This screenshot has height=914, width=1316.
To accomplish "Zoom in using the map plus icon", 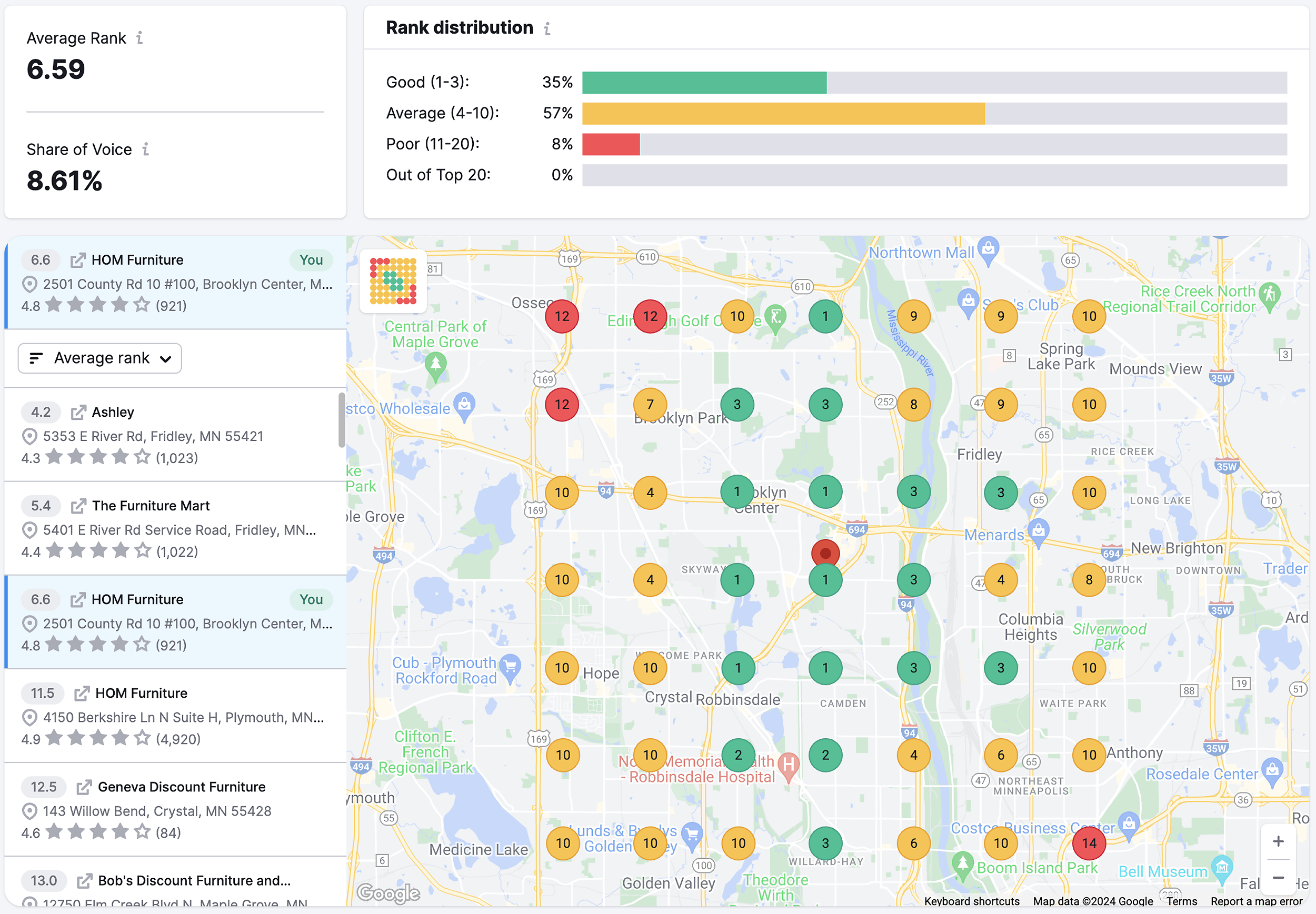I will (1278, 841).
